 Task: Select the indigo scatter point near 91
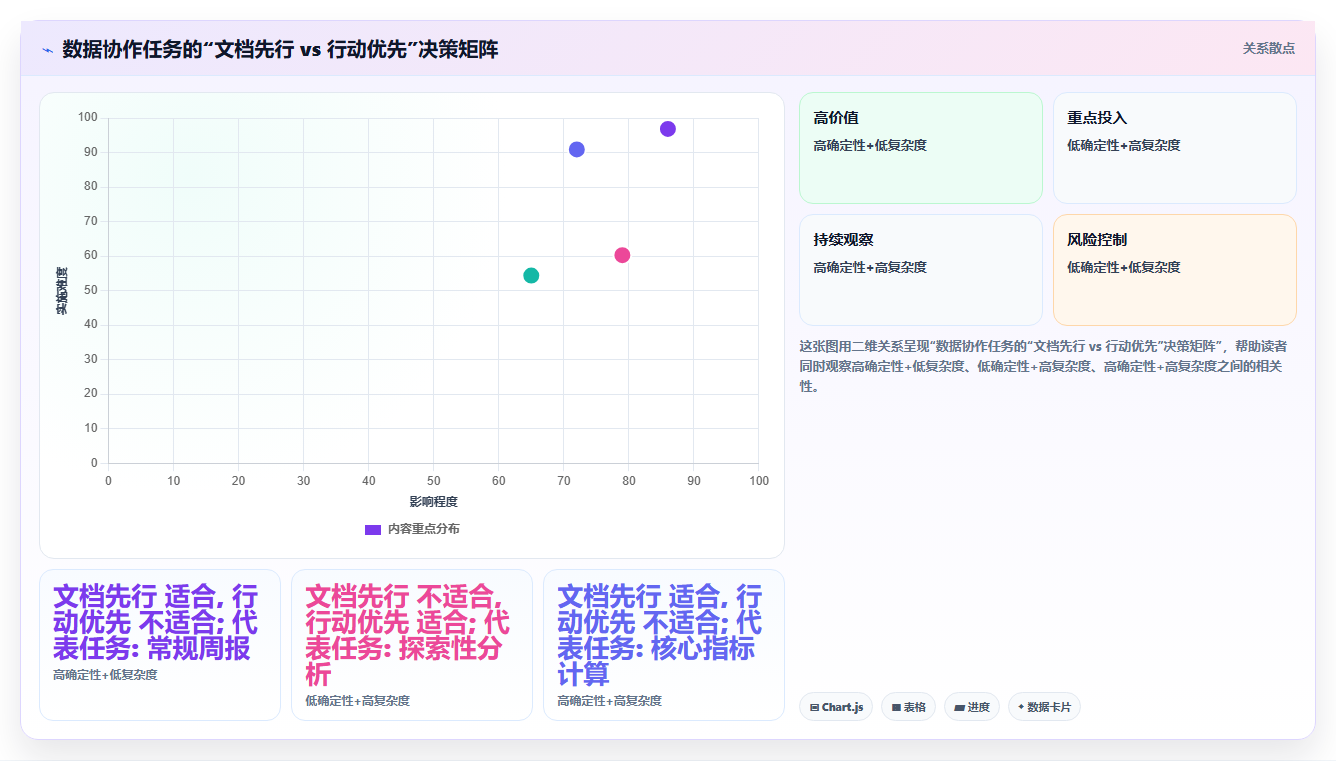(x=577, y=150)
